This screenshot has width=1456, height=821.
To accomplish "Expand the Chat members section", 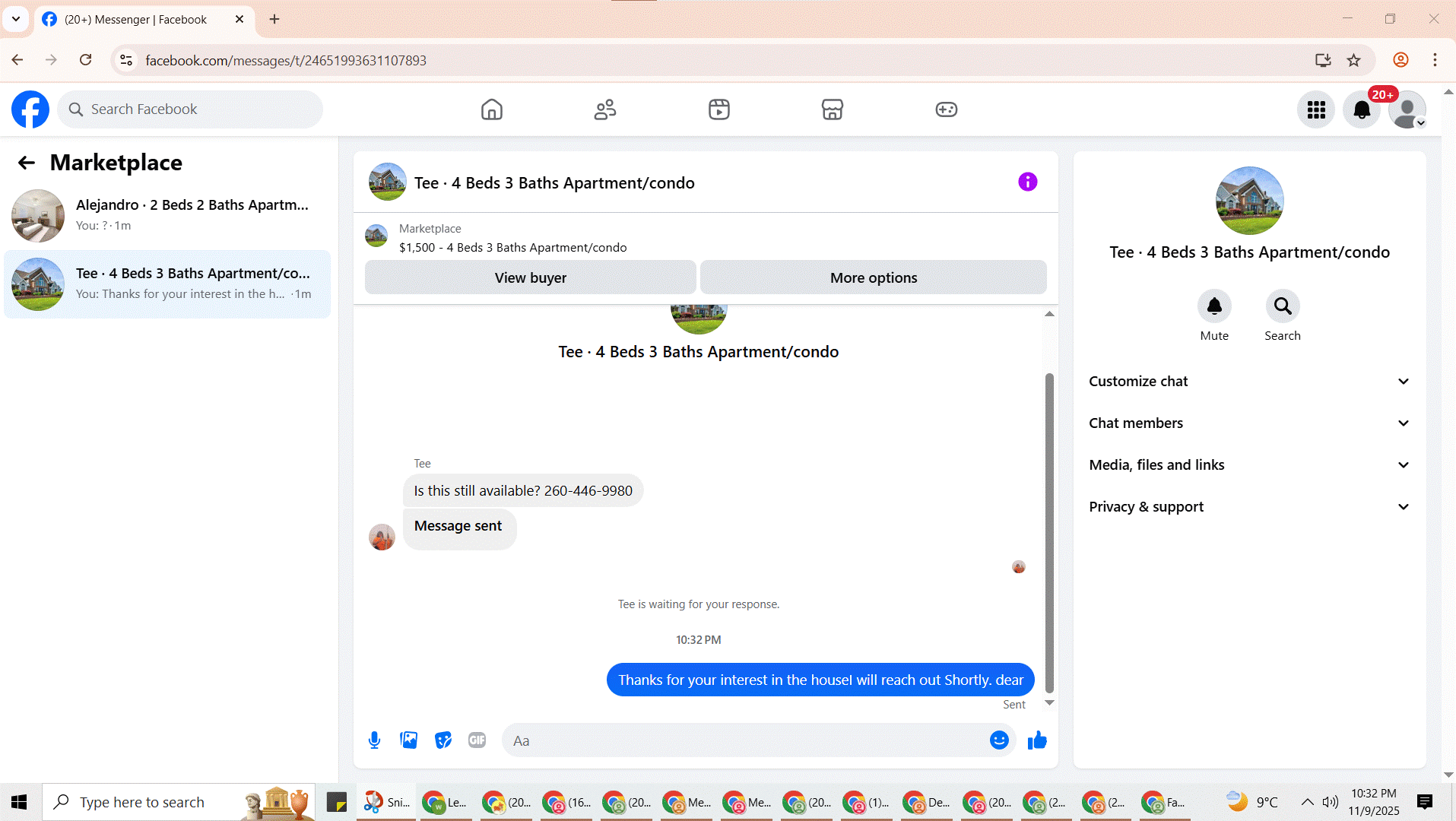I will tap(1250, 423).
